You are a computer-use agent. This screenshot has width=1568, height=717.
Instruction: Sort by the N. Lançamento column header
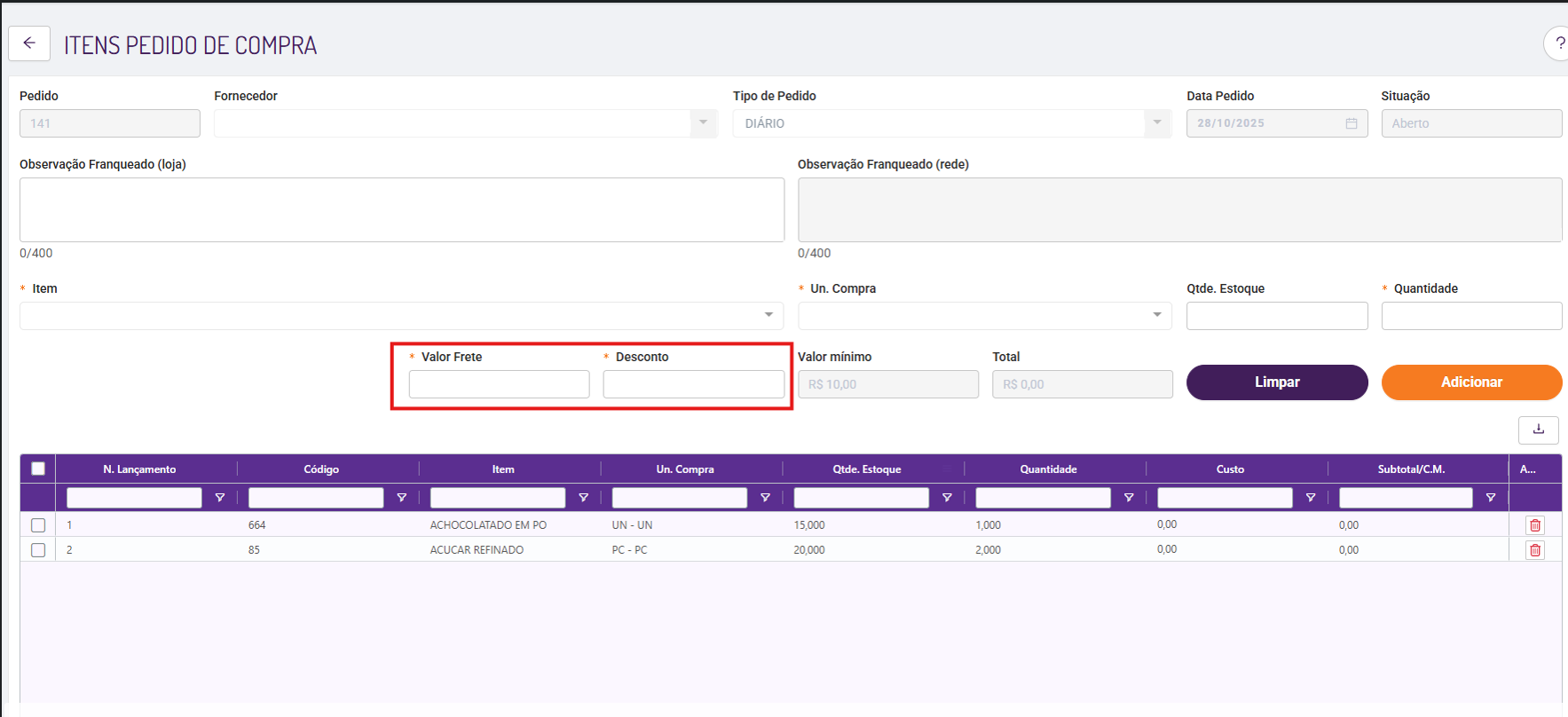139,469
